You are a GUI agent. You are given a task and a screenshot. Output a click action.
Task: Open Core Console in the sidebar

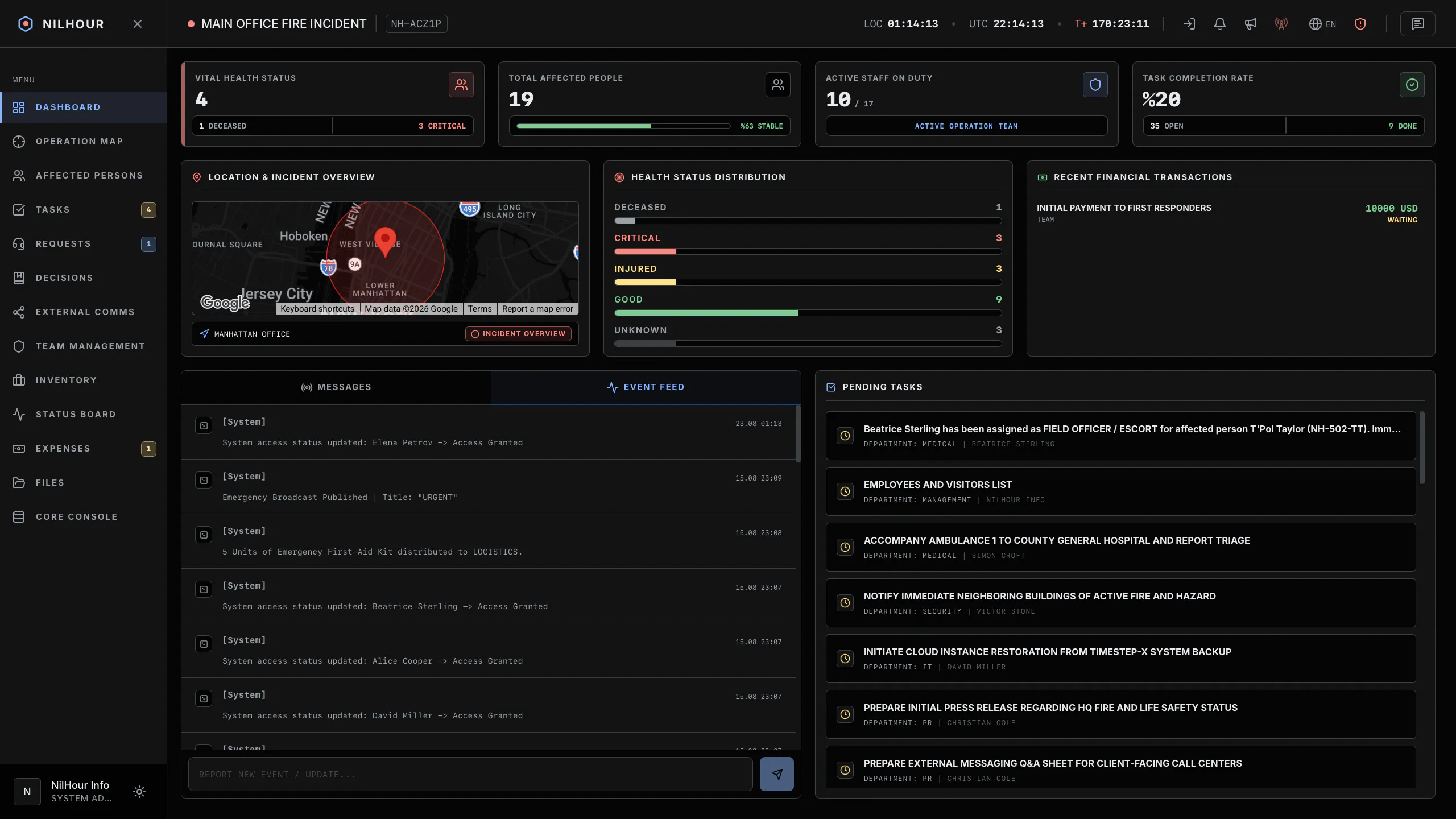[84, 517]
